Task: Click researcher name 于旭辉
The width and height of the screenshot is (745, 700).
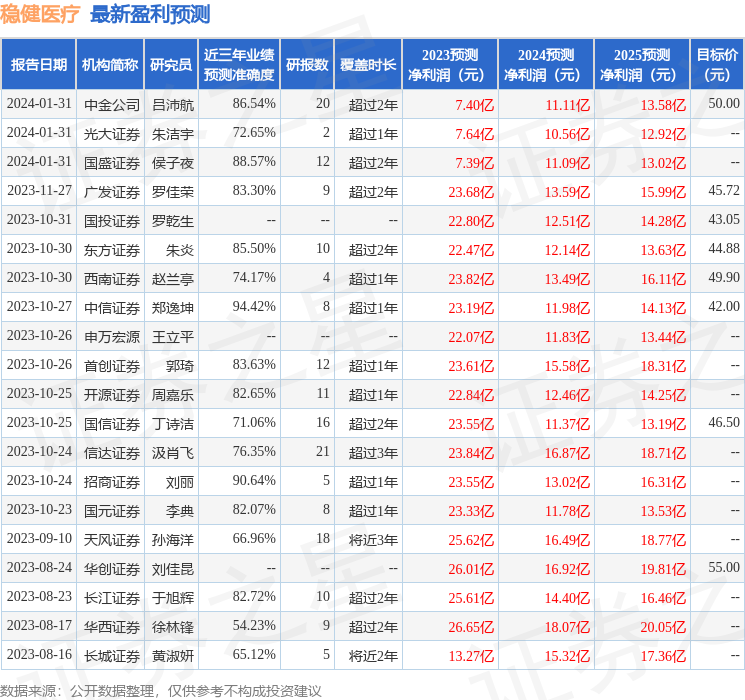Action: [x=173, y=597]
